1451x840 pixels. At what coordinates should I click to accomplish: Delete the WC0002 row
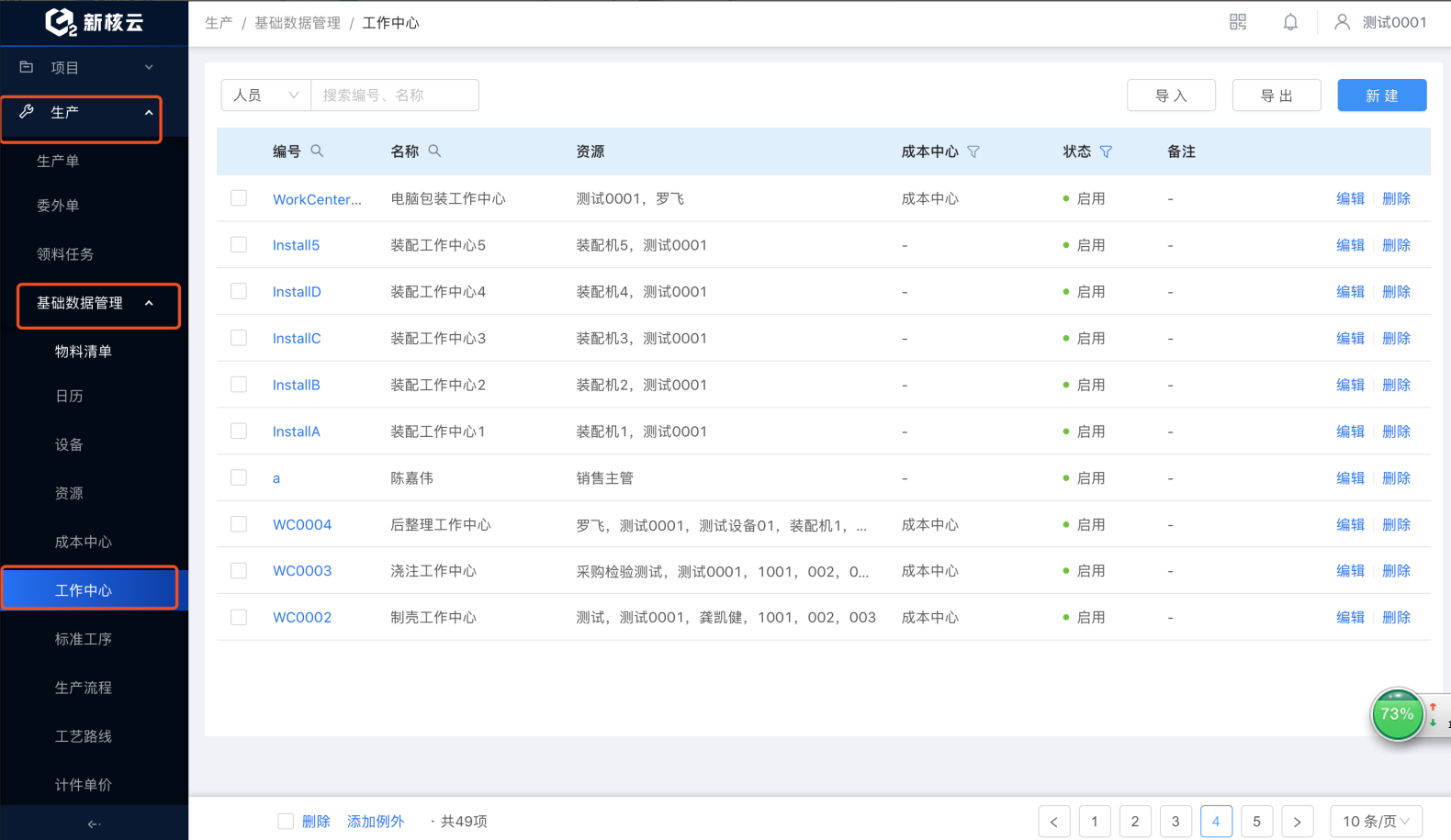tap(1396, 617)
